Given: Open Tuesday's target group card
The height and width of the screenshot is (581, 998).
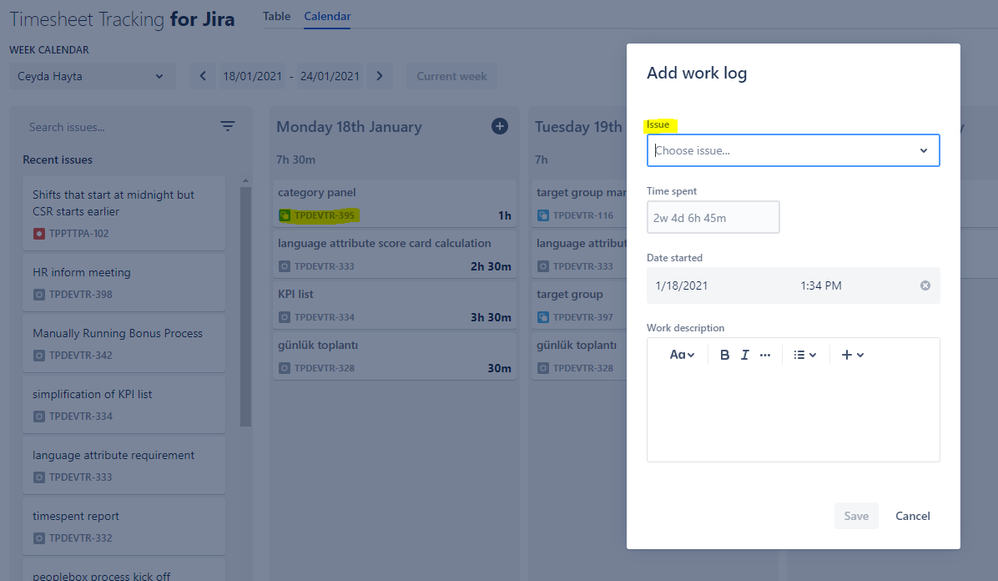Looking at the screenshot, I should [x=579, y=305].
